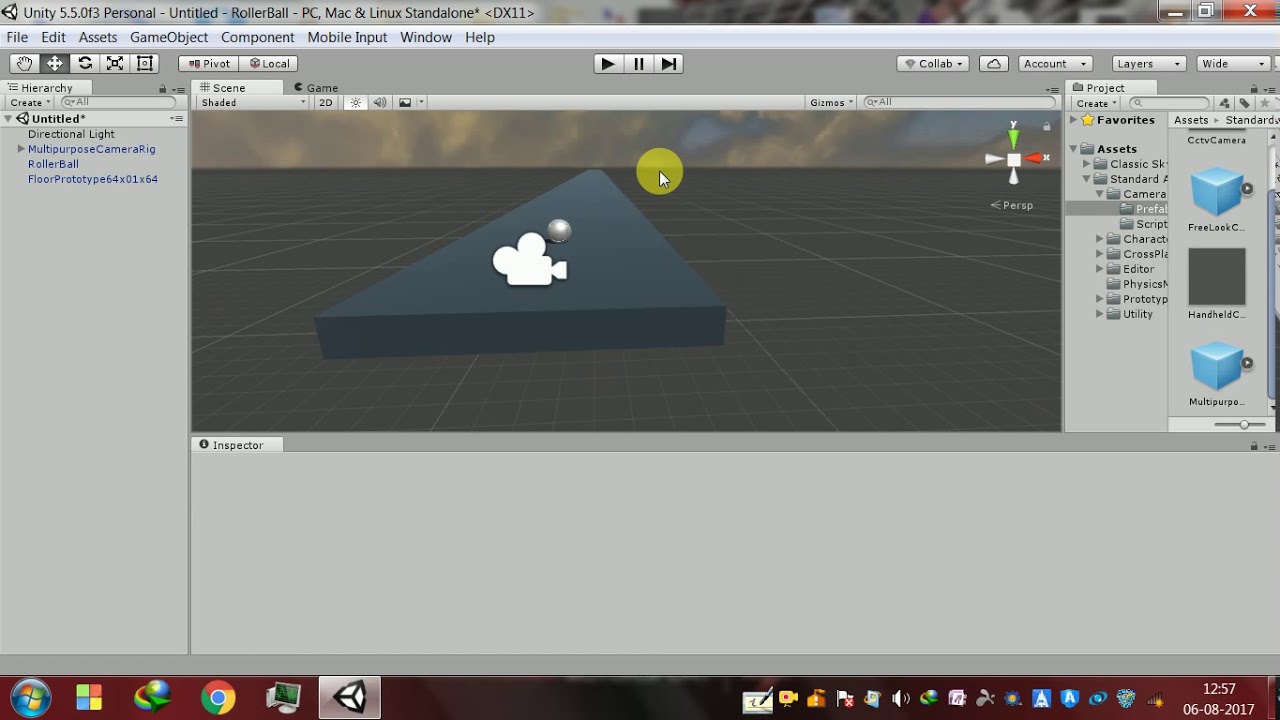Select the Move tool
The height and width of the screenshot is (720, 1280).
click(x=54, y=63)
